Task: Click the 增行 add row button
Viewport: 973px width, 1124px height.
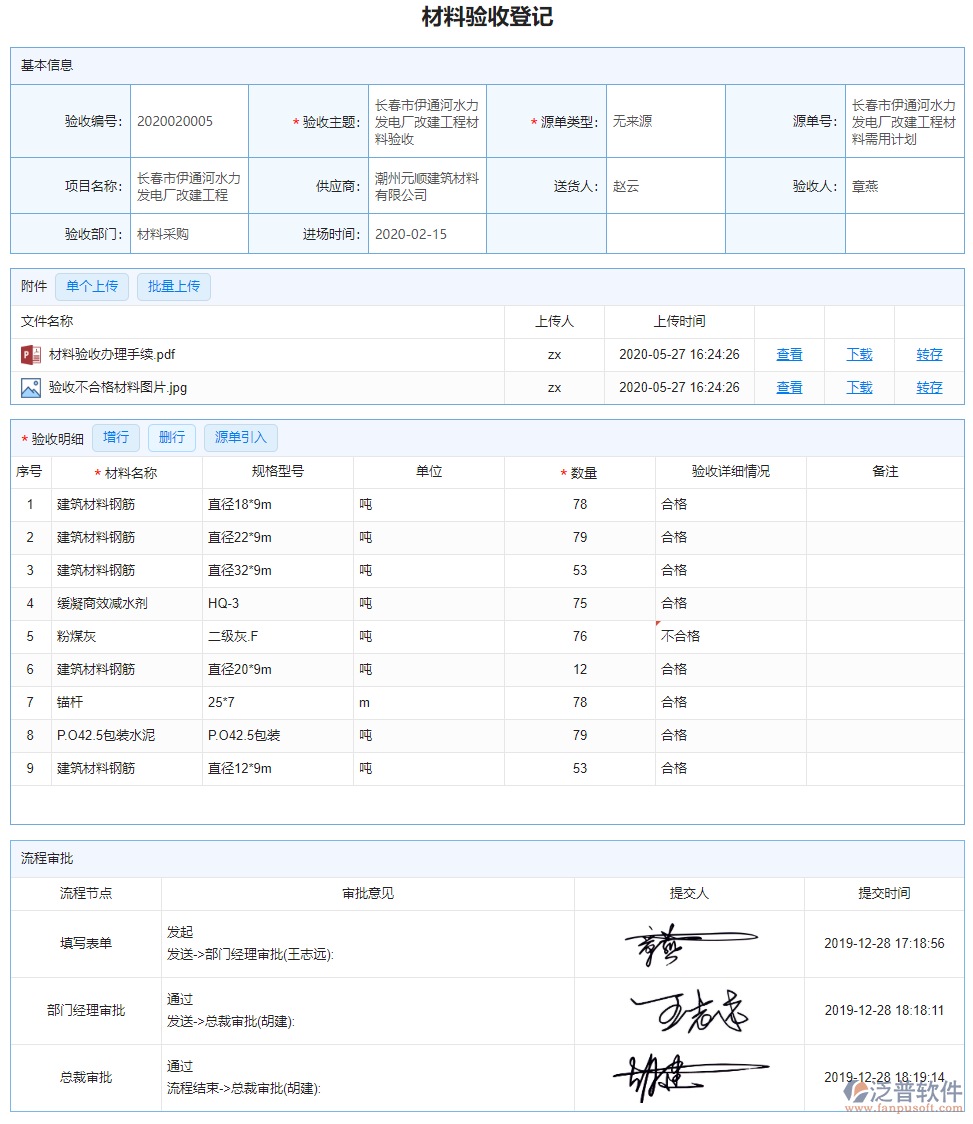Action: (x=115, y=437)
